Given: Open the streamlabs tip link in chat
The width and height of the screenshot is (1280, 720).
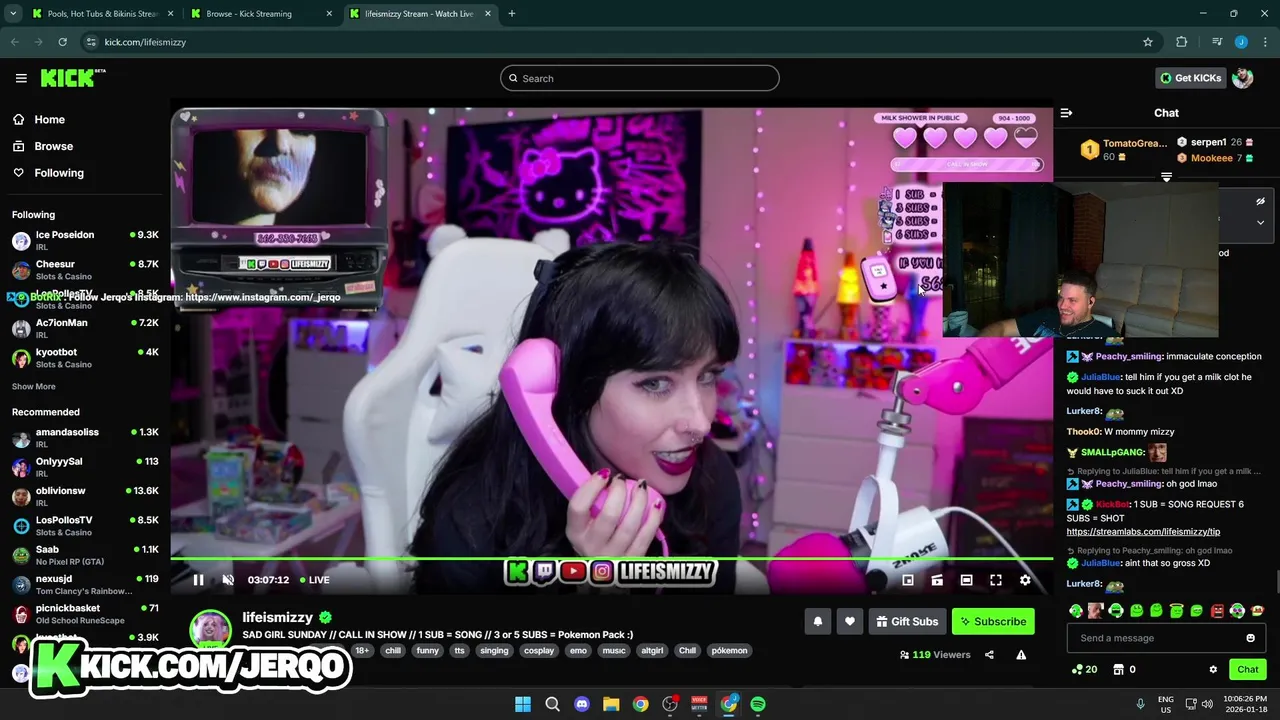Looking at the screenshot, I should pyautogui.click(x=1143, y=532).
